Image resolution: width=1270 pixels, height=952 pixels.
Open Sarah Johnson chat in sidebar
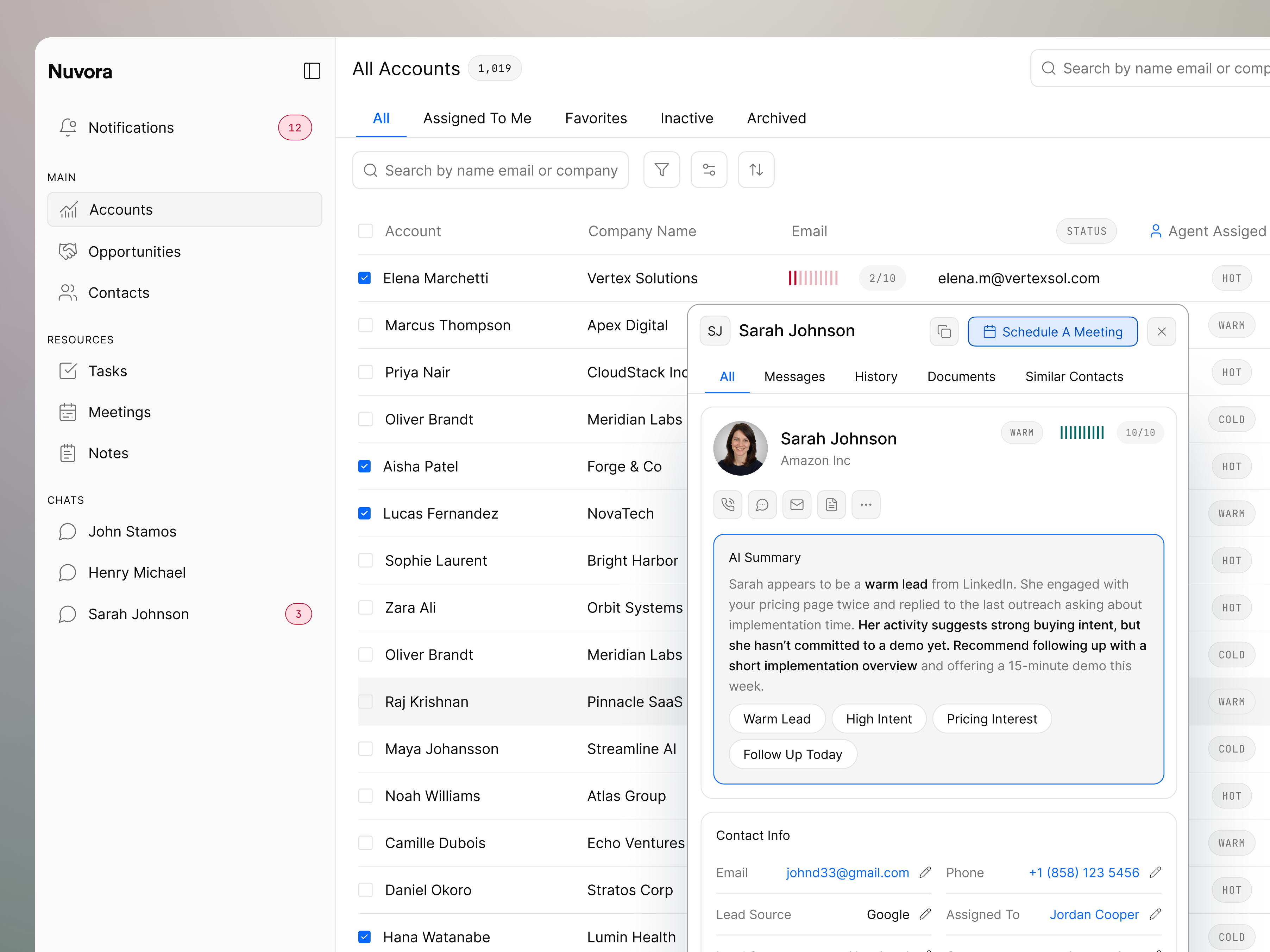pos(185,614)
